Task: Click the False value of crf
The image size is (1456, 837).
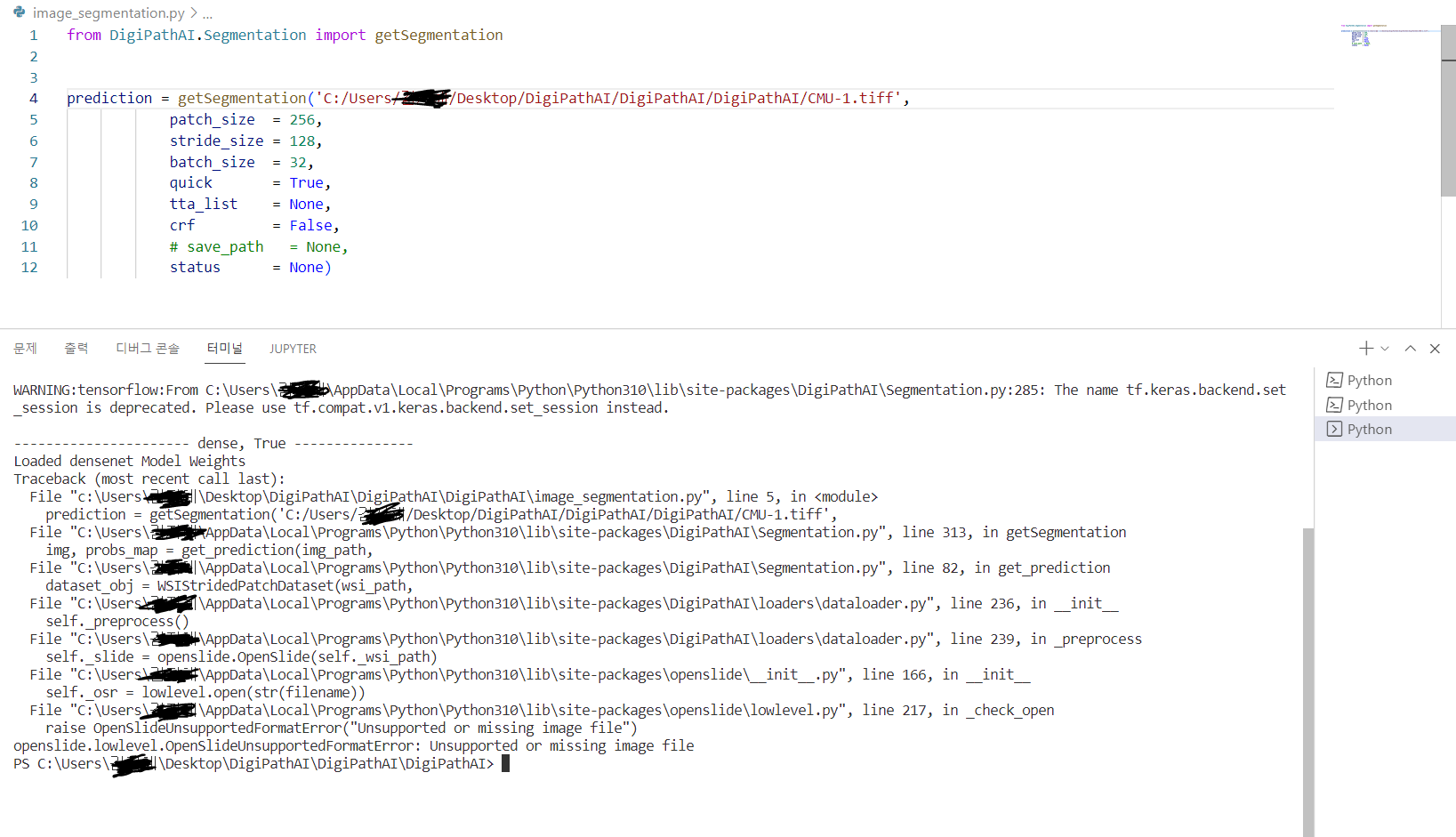Action: point(310,226)
